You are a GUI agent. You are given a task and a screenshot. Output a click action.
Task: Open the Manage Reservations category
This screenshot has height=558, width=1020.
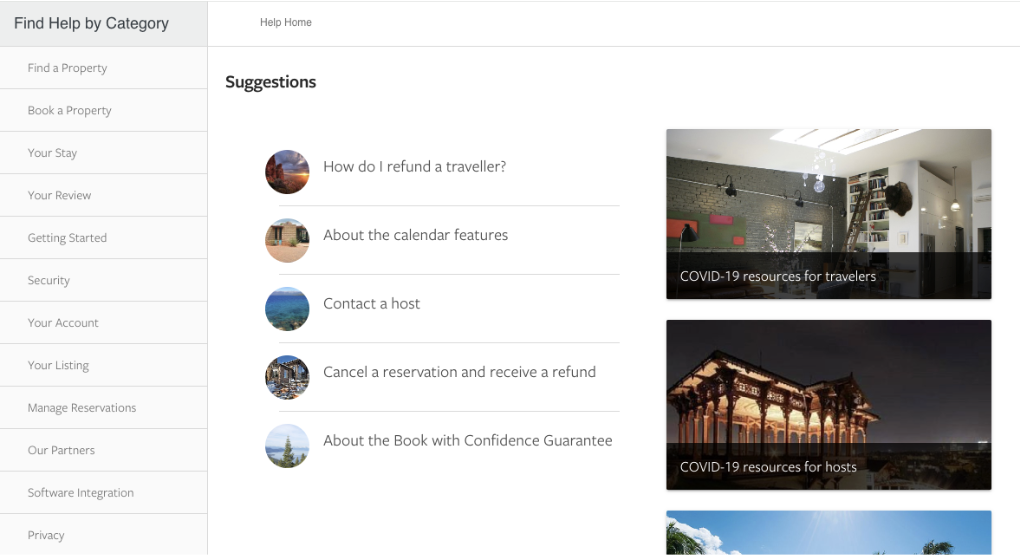[x=82, y=408]
